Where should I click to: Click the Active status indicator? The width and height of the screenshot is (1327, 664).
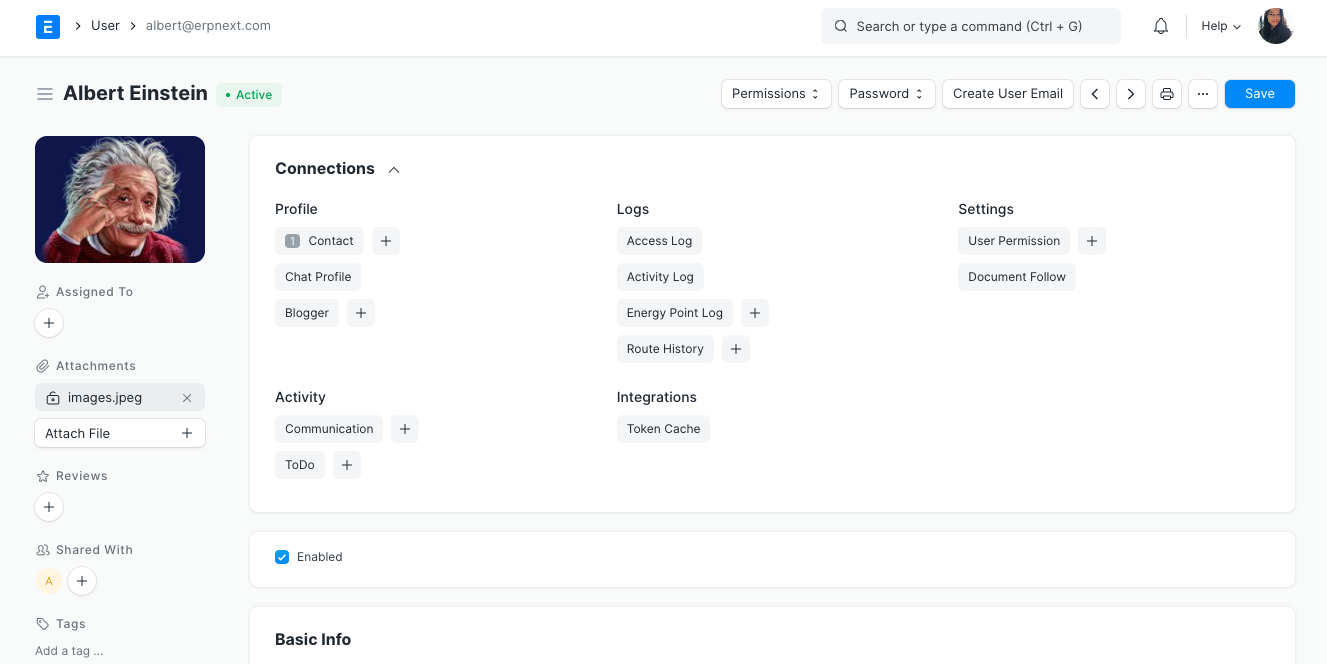[249, 95]
